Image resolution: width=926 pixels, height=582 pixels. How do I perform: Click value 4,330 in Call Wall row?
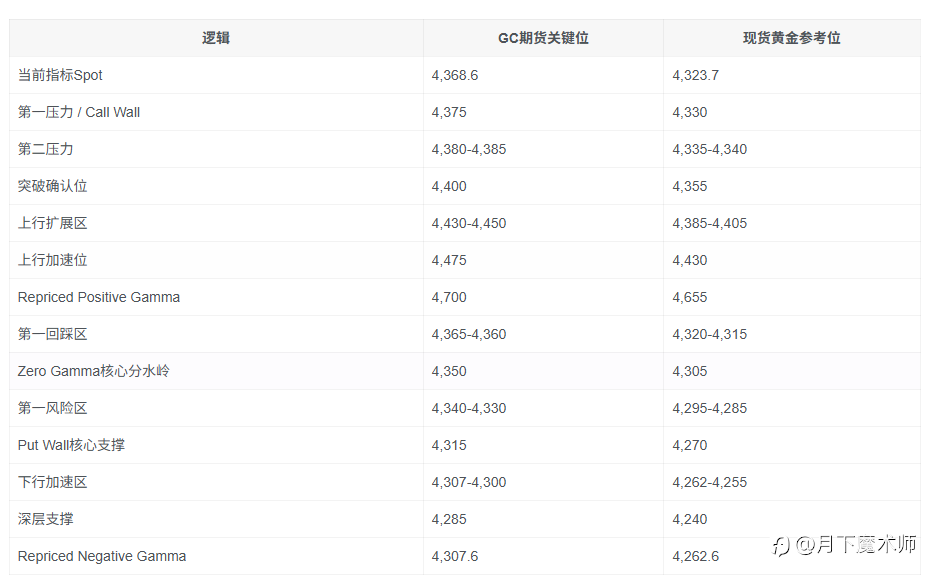[690, 113]
